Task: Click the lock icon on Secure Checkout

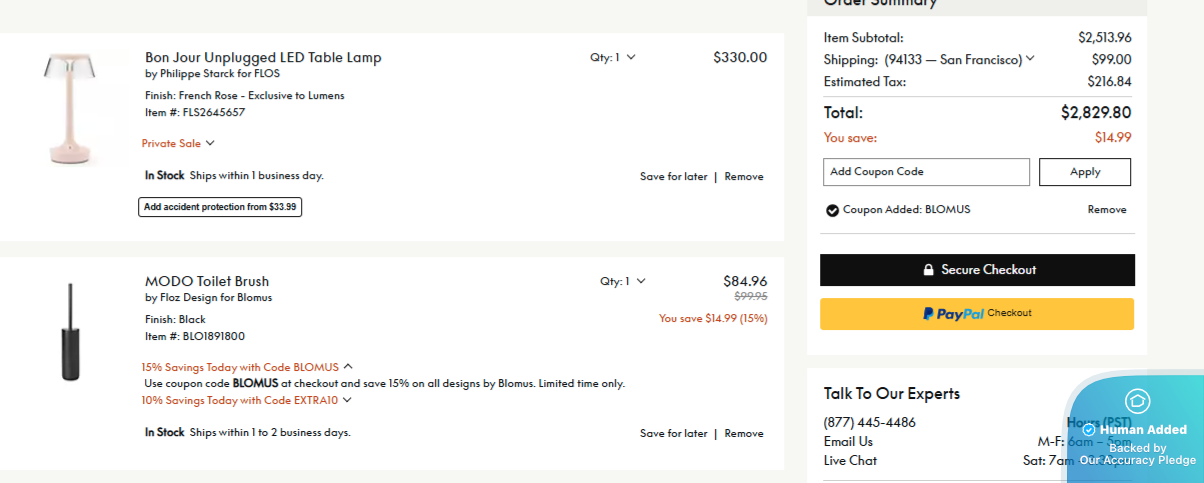Action: click(x=928, y=270)
